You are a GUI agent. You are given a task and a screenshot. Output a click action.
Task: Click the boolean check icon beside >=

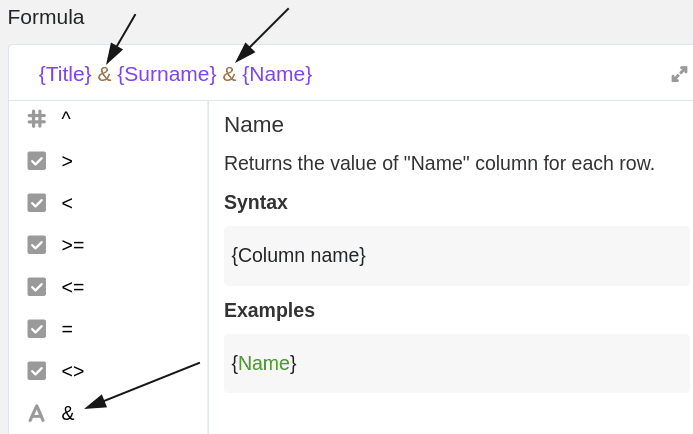(x=37, y=245)
